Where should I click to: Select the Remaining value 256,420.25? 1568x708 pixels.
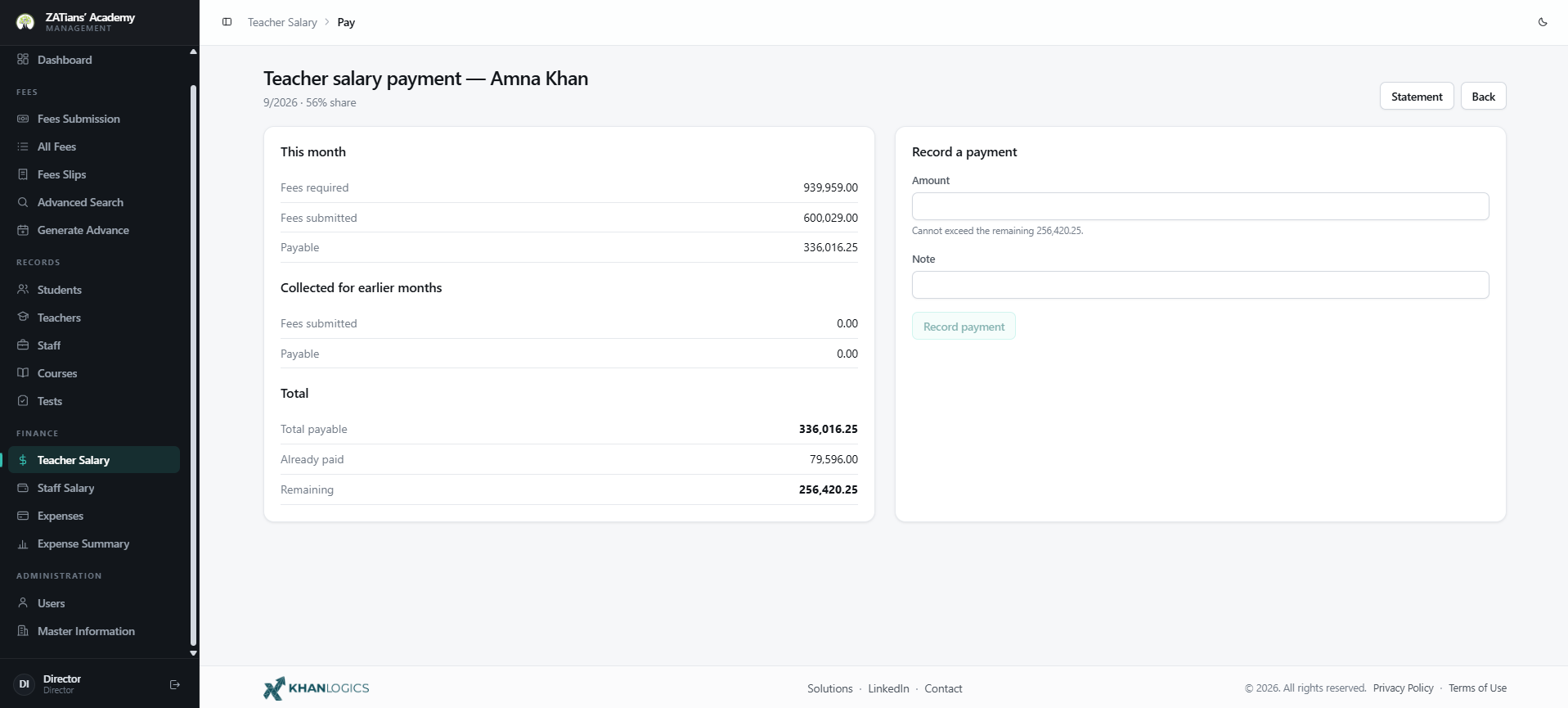click(828, 489)
